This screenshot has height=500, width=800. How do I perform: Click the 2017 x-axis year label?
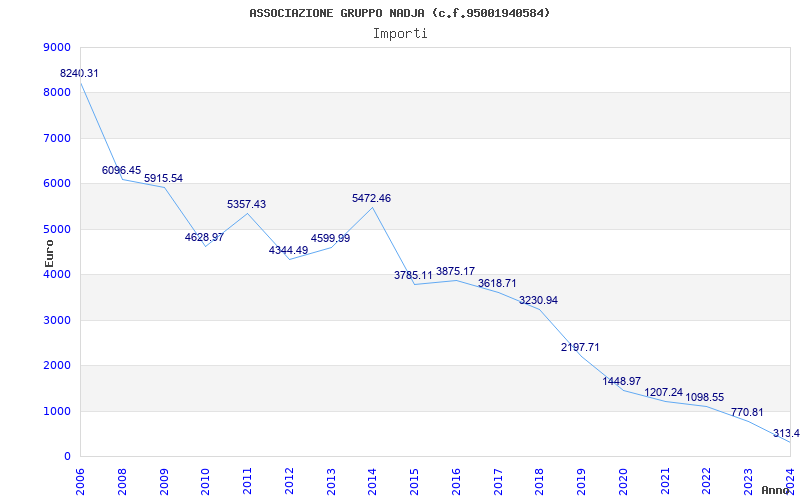click(x=498, y=482)
